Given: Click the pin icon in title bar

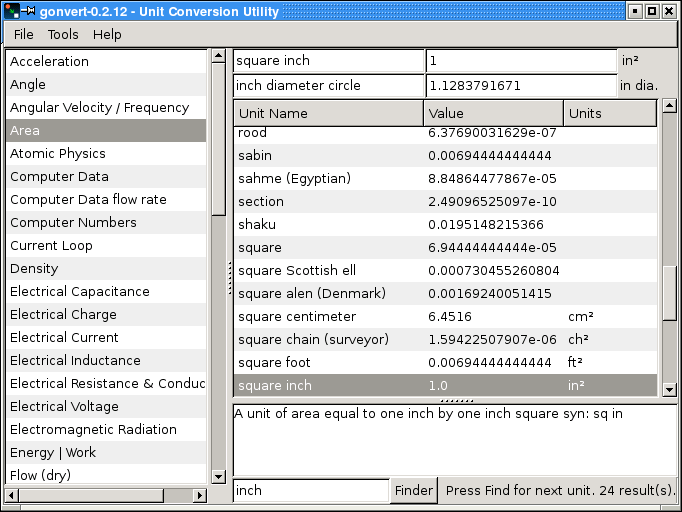Looking at the screenshot, I should pos(28,10).
